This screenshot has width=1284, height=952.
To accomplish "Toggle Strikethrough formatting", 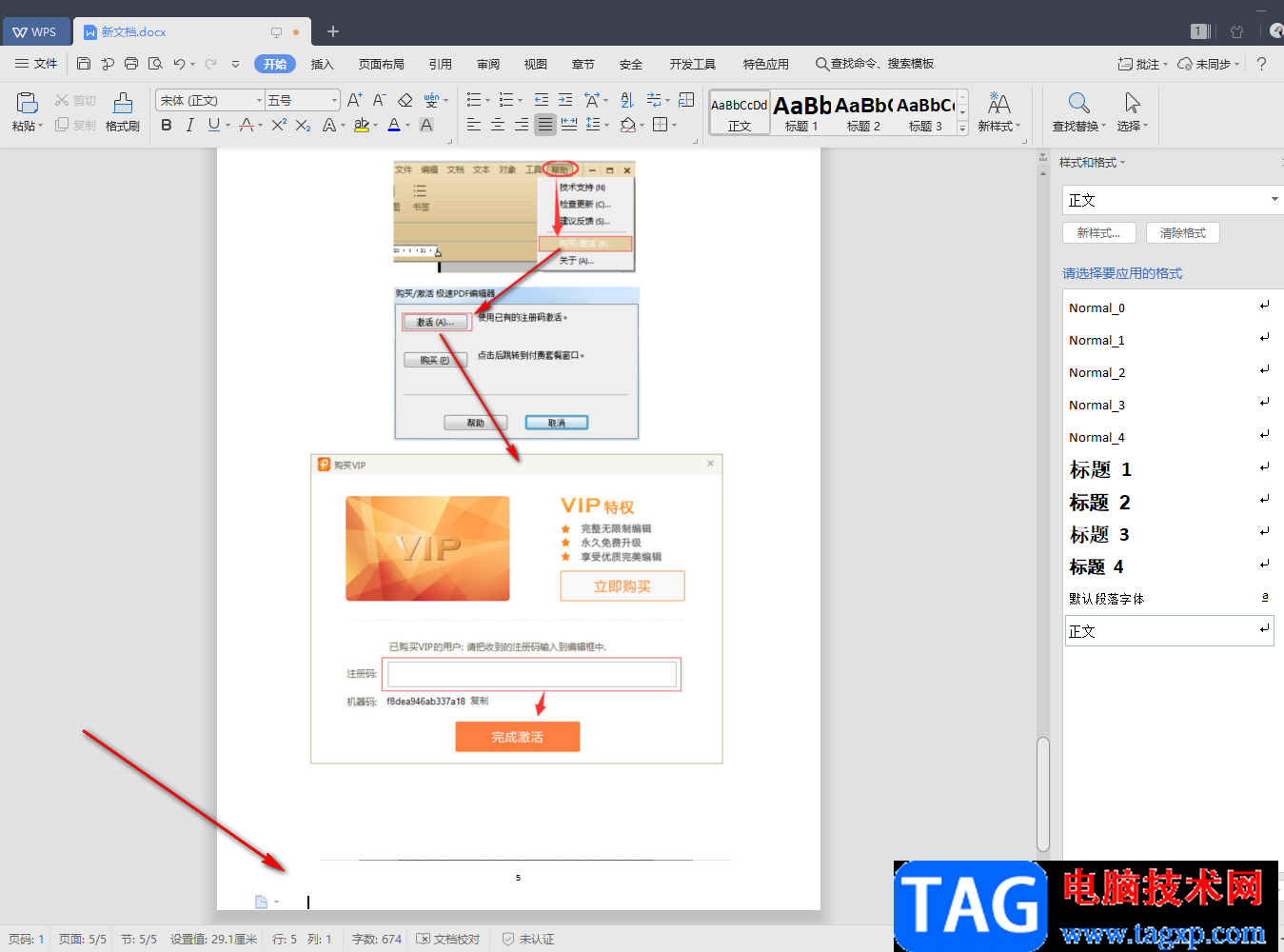I will pyautogui.click(x=247, y=125).
